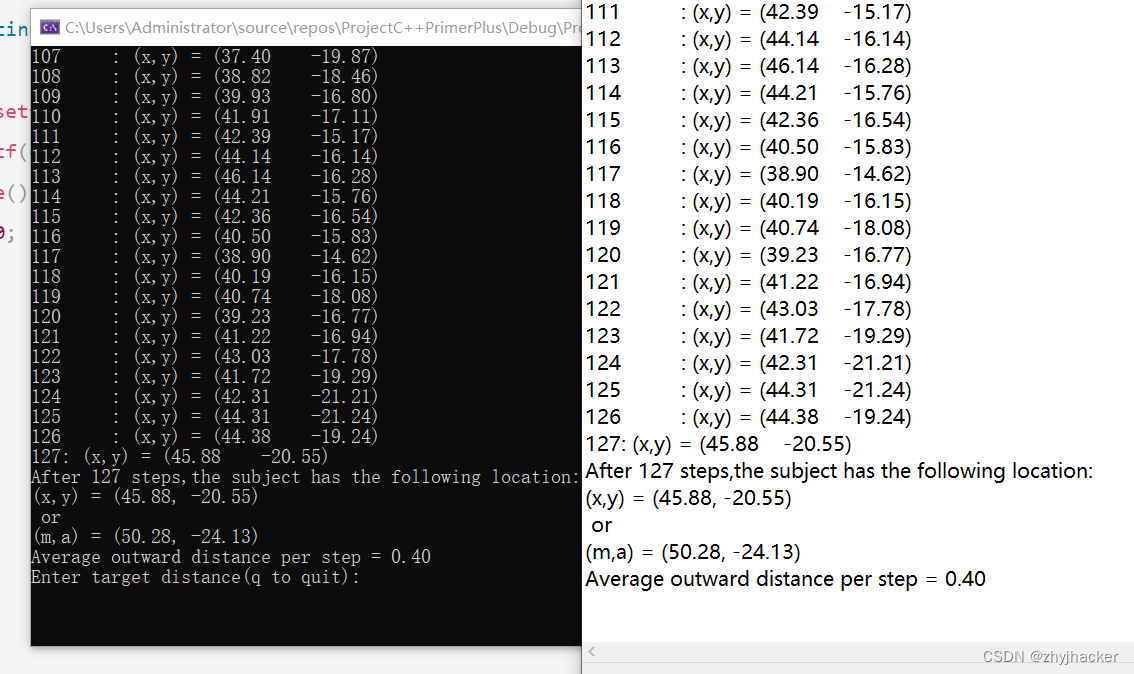Select console line 119 with 40.74
The image size is (1134, 674).
(x=205, y=297)
